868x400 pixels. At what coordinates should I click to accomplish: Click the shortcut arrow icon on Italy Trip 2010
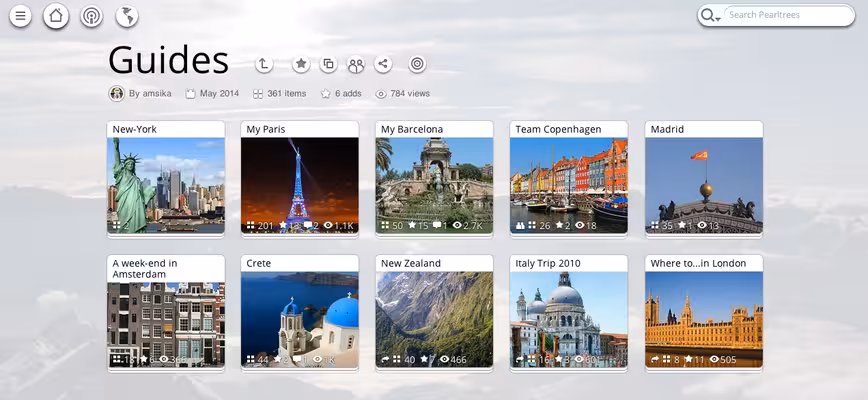[x=520, y=360]
